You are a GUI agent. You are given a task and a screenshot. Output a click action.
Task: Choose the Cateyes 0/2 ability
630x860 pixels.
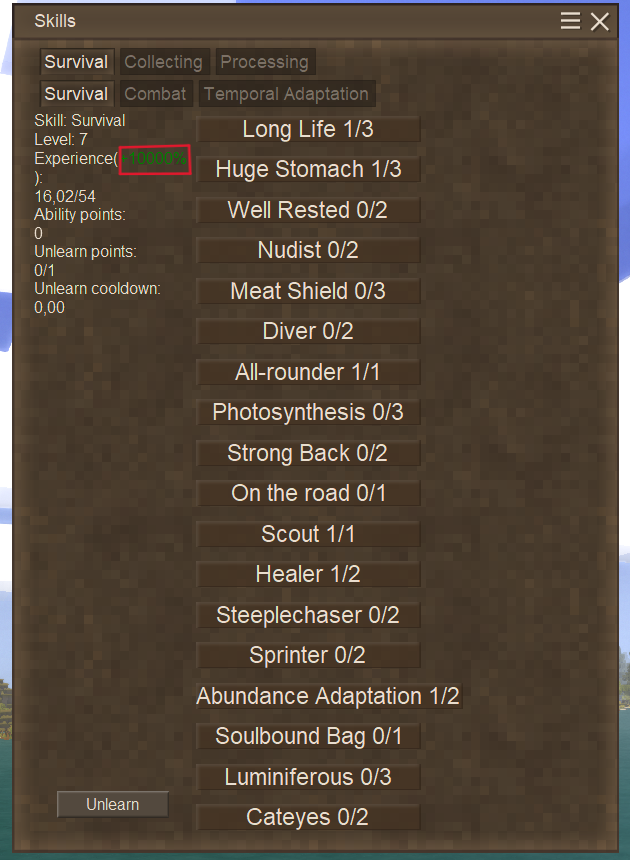coord(308,817)
